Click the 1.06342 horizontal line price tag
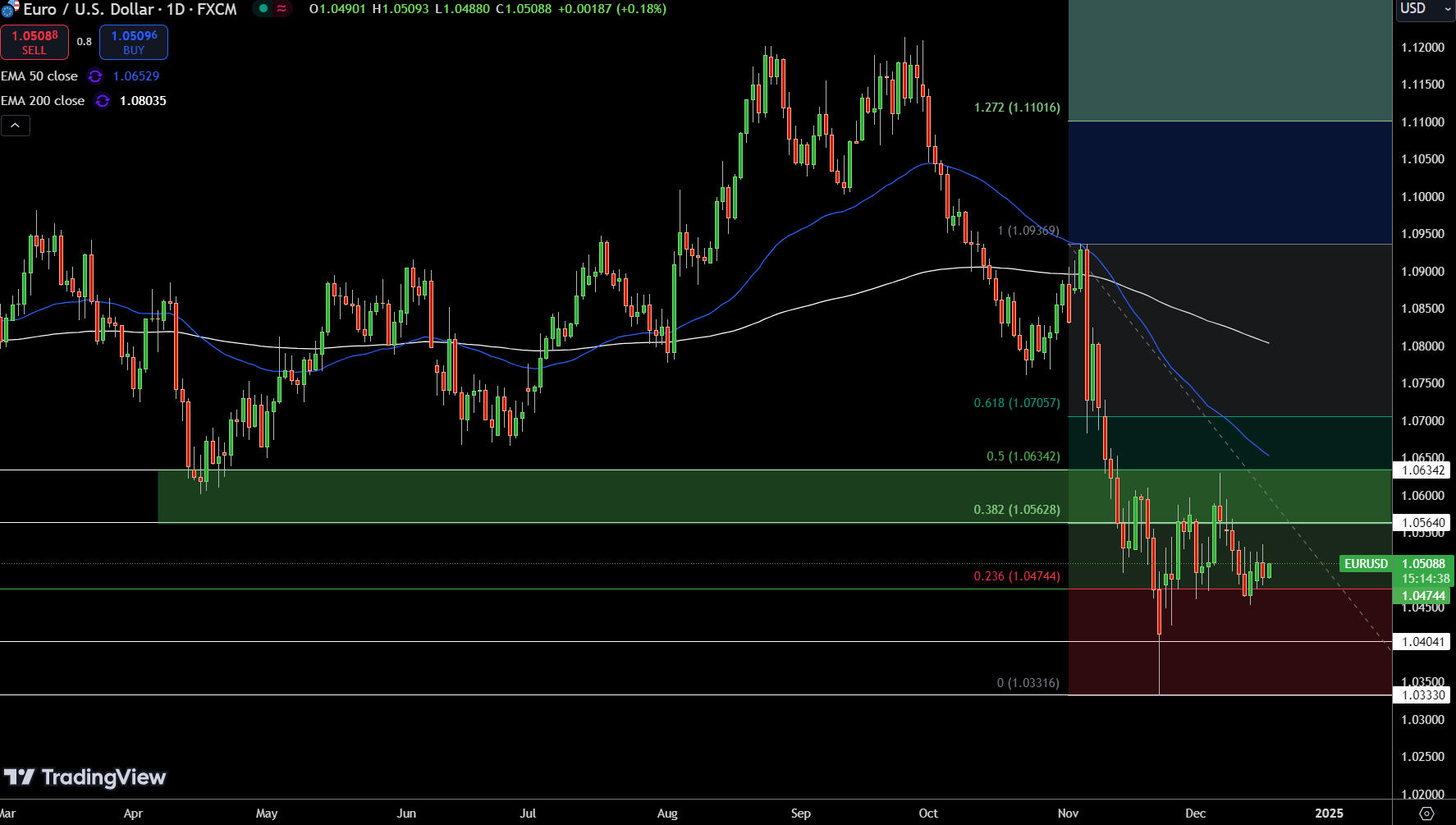Screen dimensions: 1456x825 tap(1422, 470)
